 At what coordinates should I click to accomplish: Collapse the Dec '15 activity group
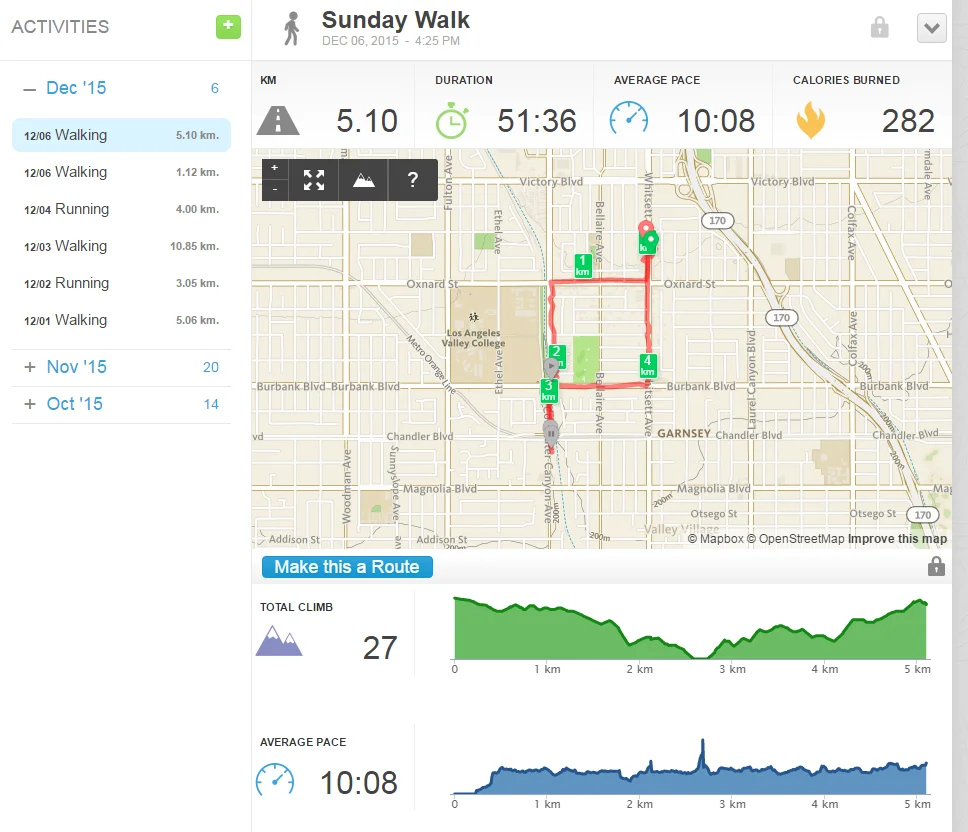pos(31,88)
